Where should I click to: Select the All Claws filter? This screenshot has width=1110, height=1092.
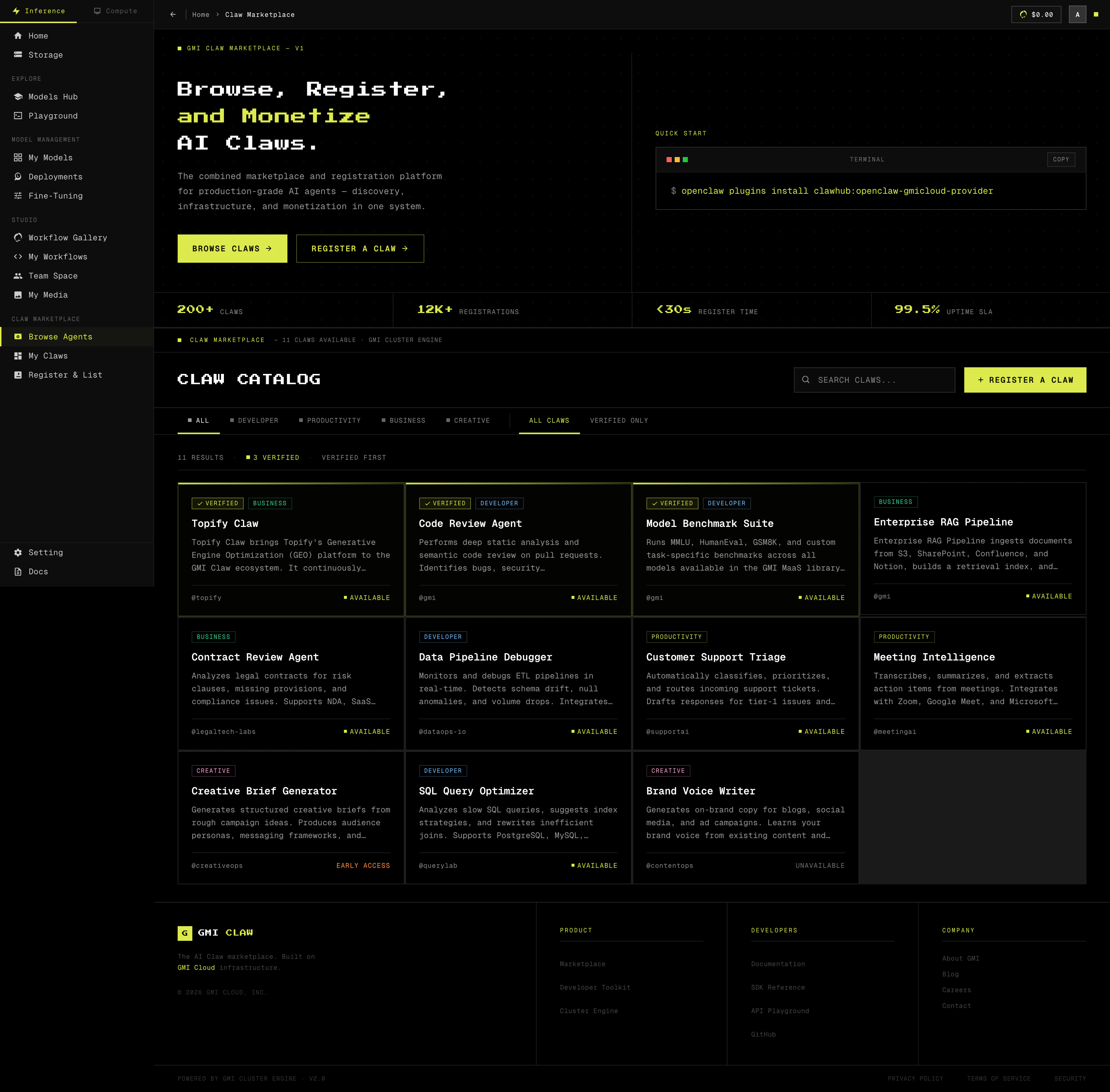[x=548, y=421]
